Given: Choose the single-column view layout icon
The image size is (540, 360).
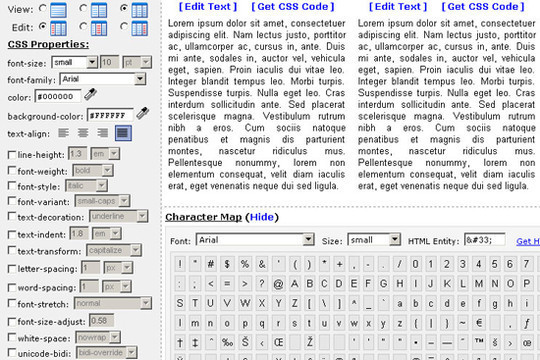Looking at the screenshot, I should (58, 10).
